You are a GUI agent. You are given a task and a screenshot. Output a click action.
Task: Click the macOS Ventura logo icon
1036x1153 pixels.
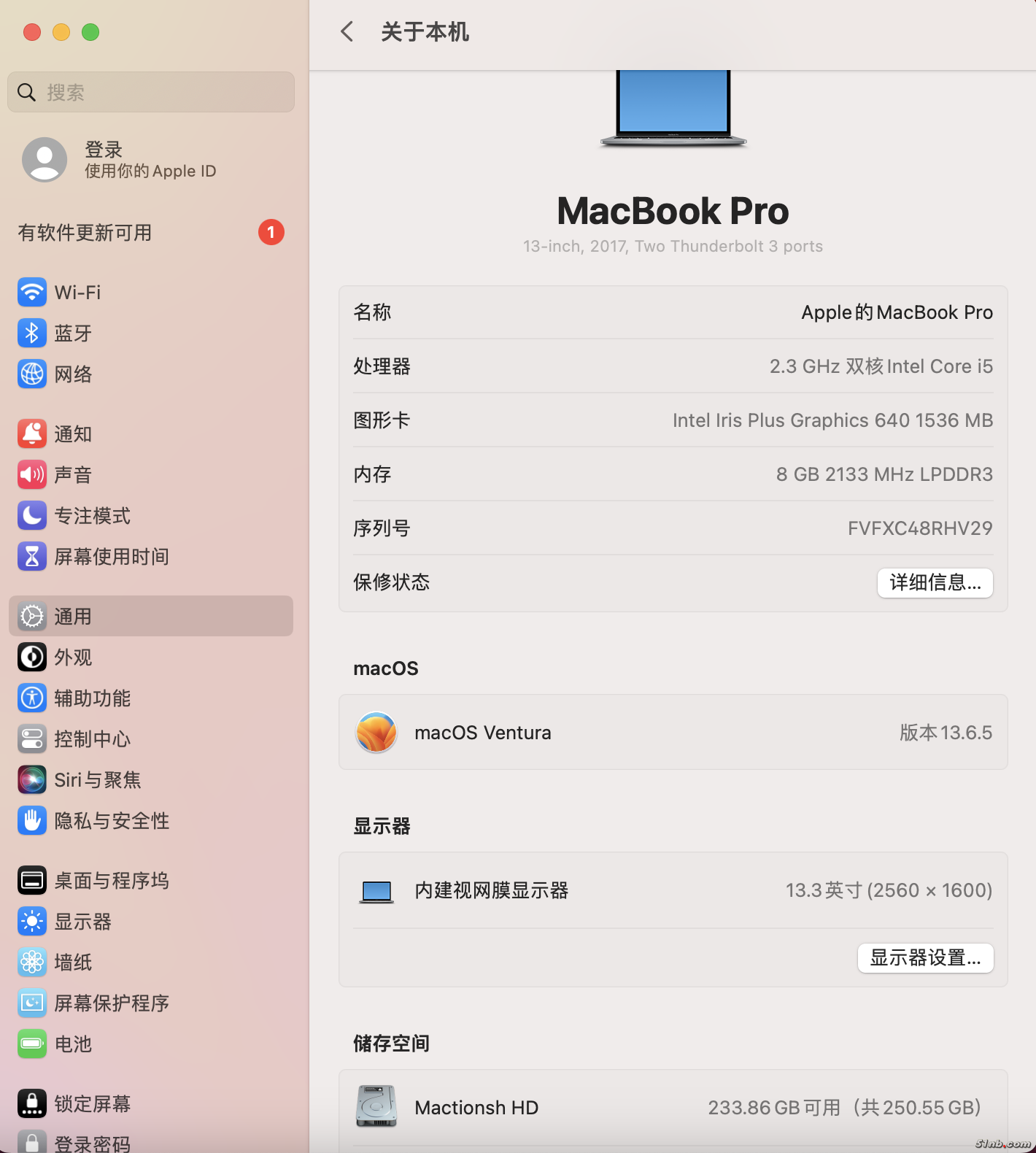[x=376, y=732]
